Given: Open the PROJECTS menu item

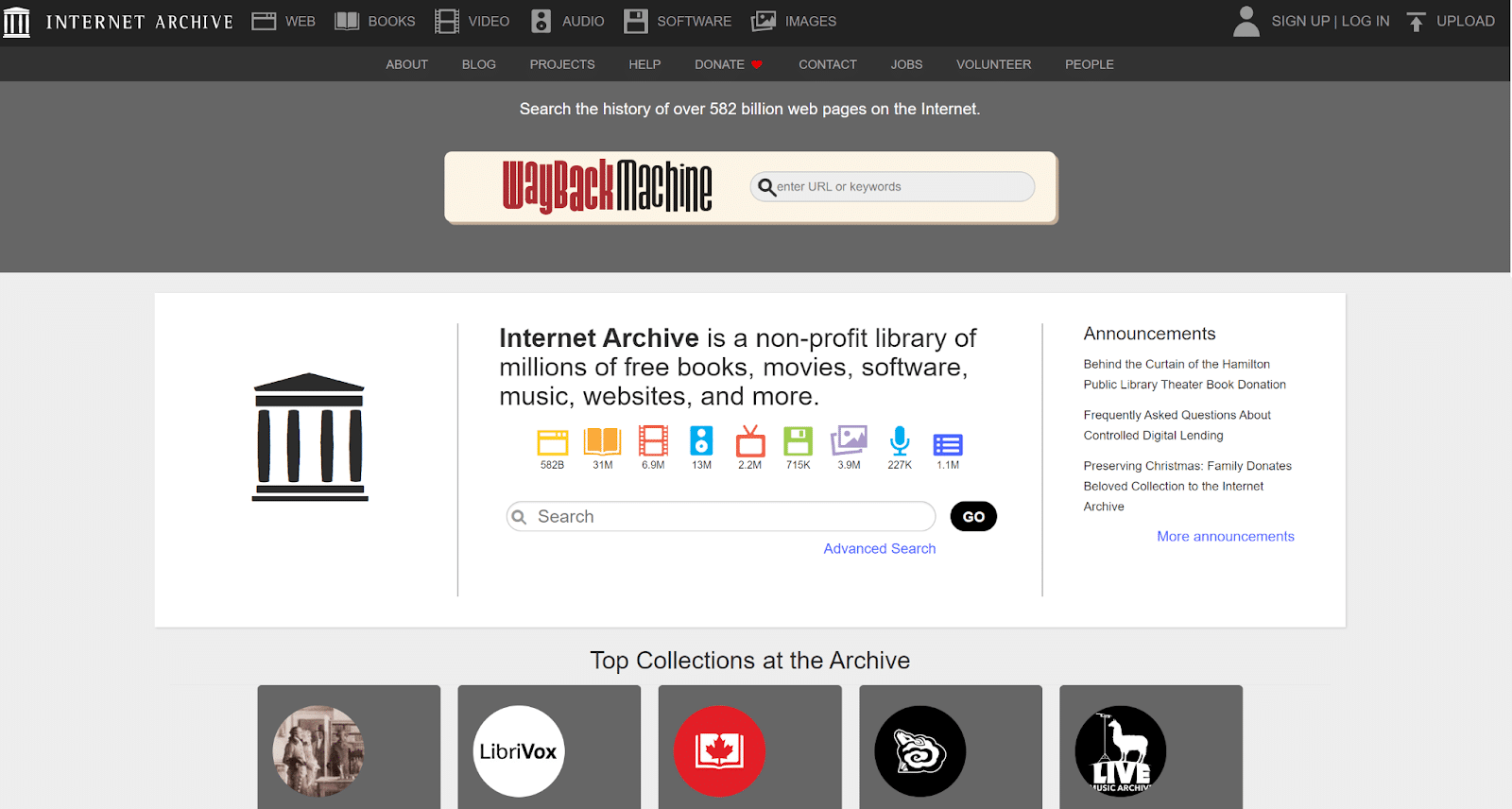Looking at the screenshot, I should (562, 64).
